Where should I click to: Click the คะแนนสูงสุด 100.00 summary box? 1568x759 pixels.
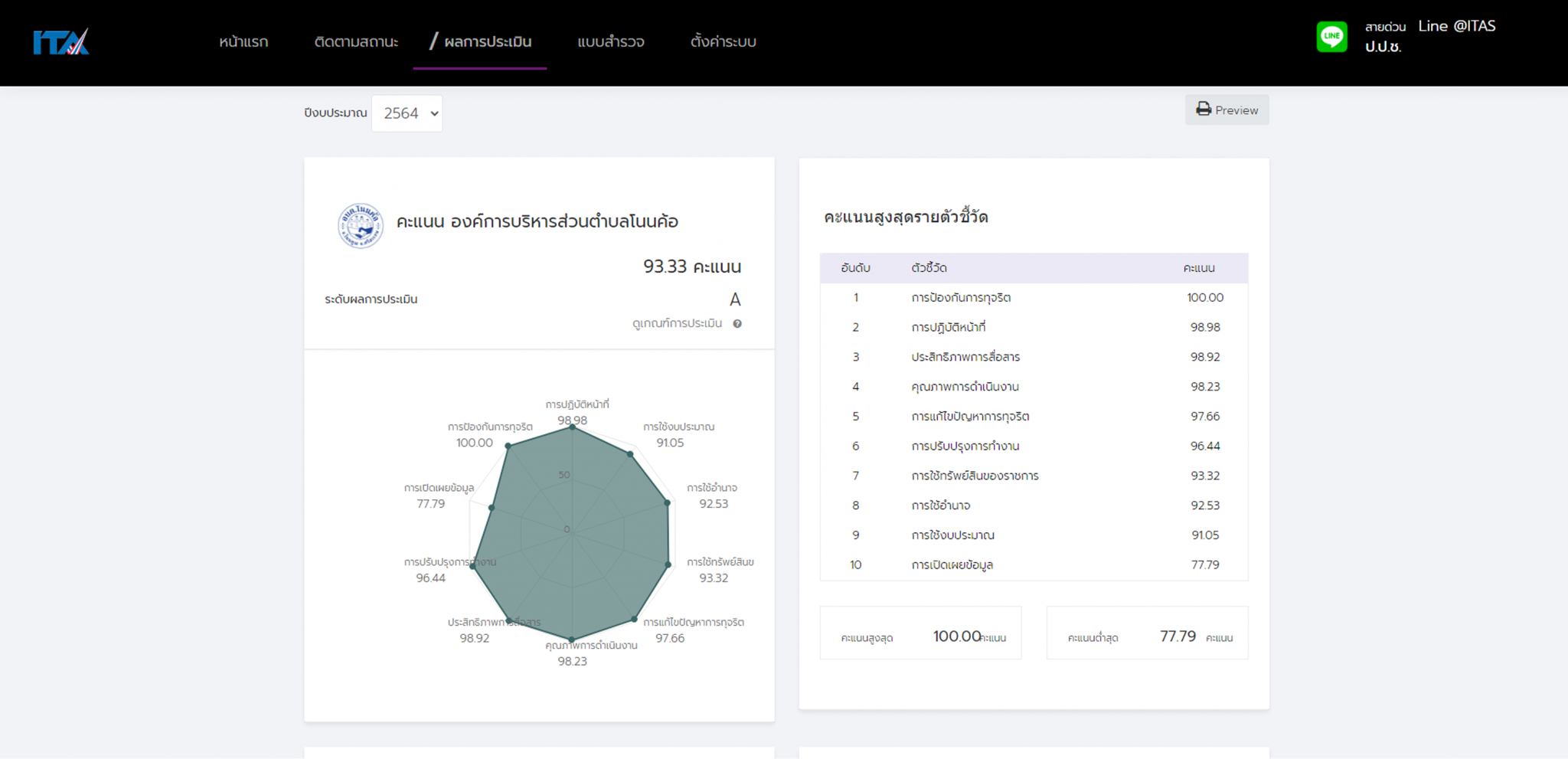pos(920,633)
